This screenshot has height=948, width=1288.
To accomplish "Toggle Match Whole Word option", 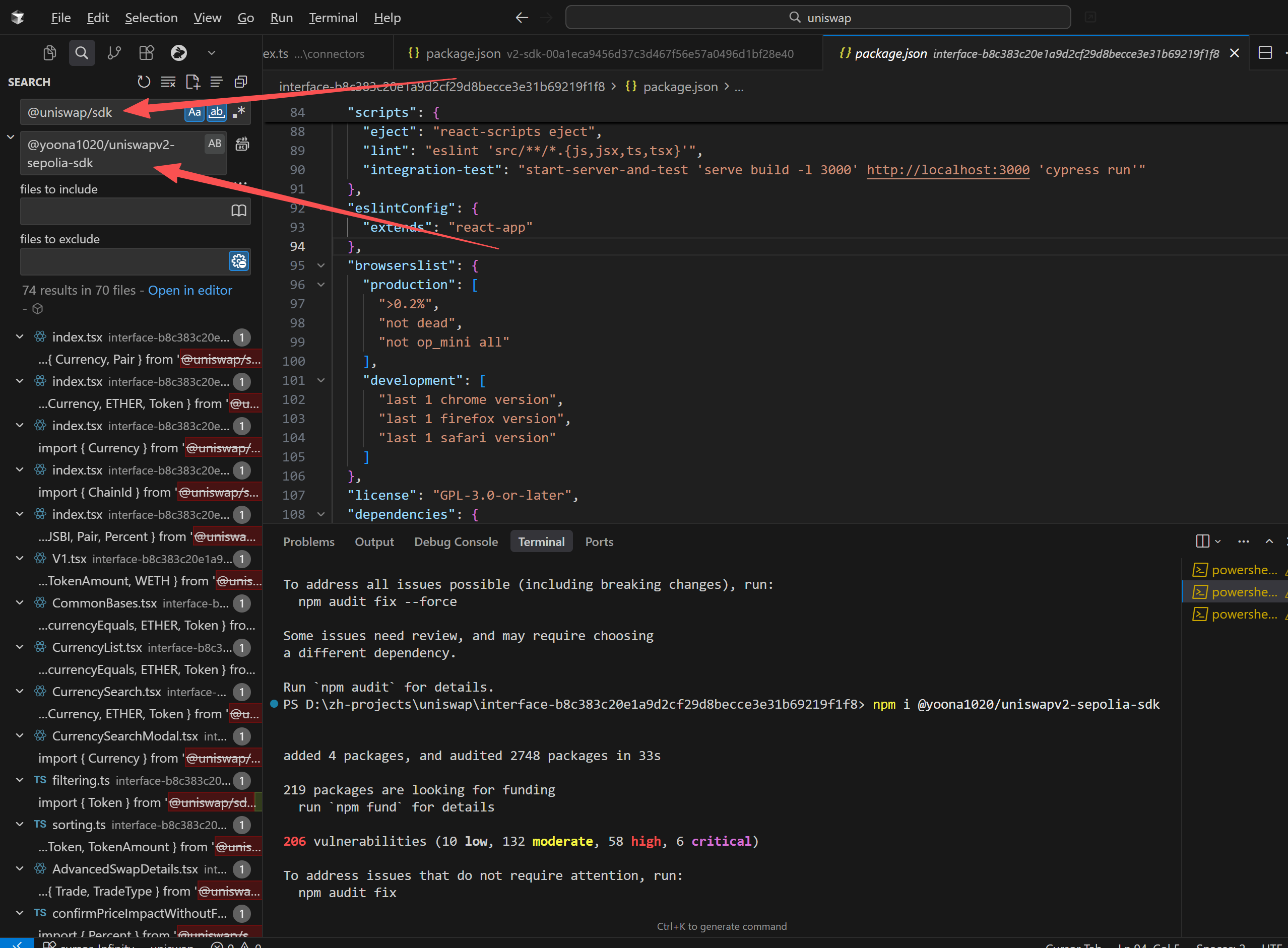I will tap(216, 112).
